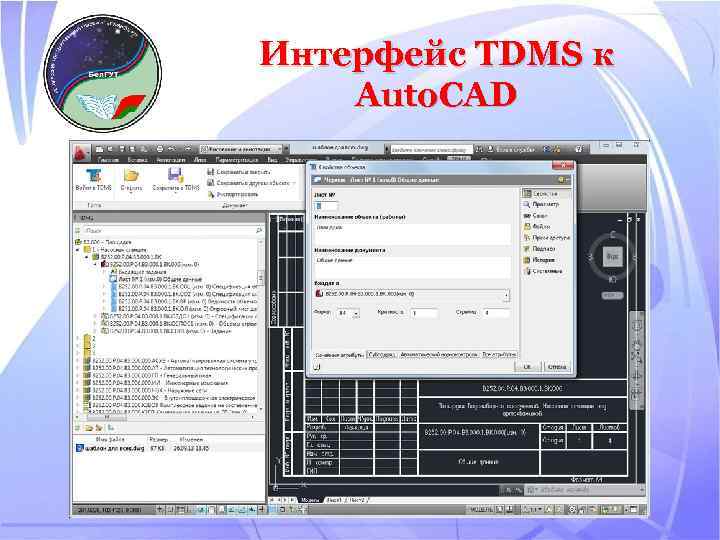Screen dimensions: 720x540
Task: Open the Главная ribbon tab
Action: [108, 160]
